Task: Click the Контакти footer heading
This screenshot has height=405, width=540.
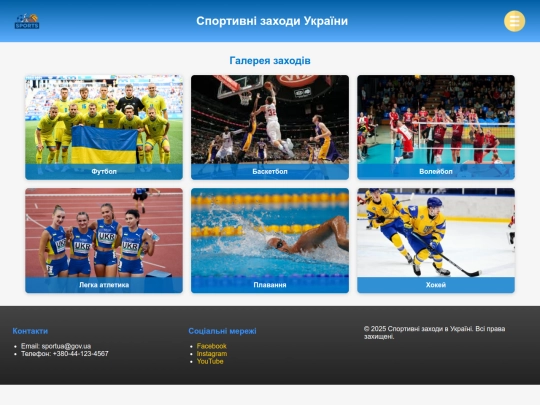Action: [30, 331]
